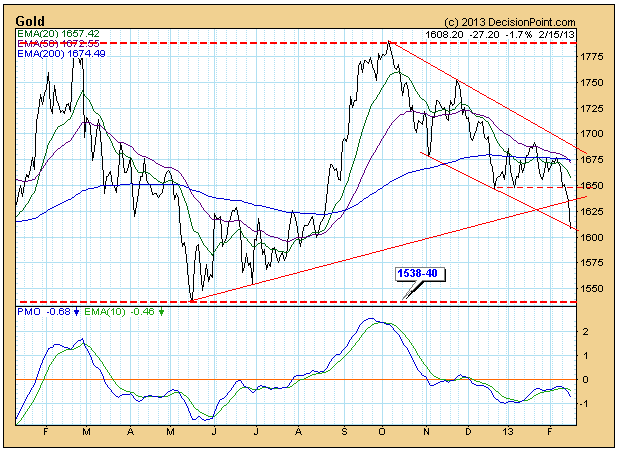Click the 1650 price axis label
619x450 pixels.
click(591, 186)
